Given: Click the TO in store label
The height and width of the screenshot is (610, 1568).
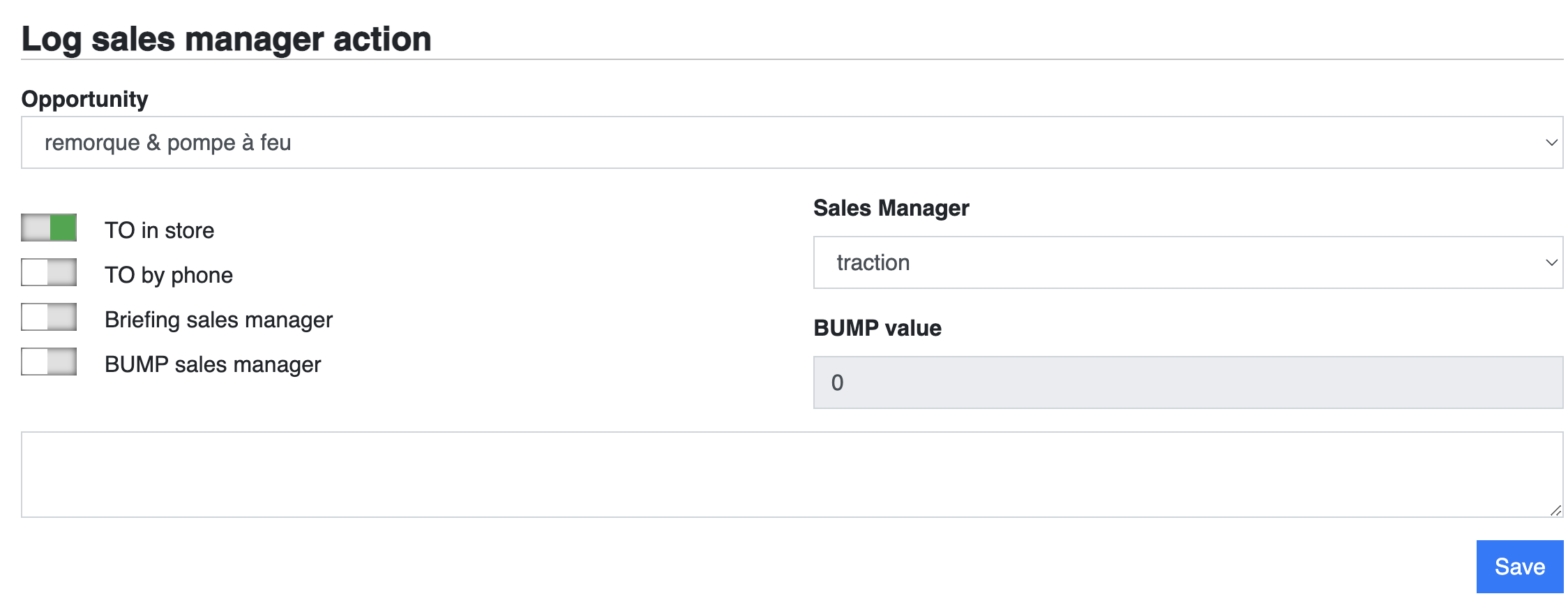Looking at the screenshot, I should tap(159, 230).
